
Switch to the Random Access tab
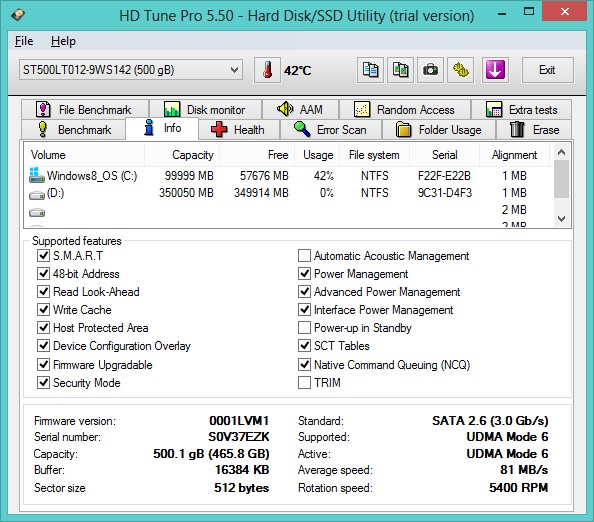pyautogui.click(x=405, y=109)
